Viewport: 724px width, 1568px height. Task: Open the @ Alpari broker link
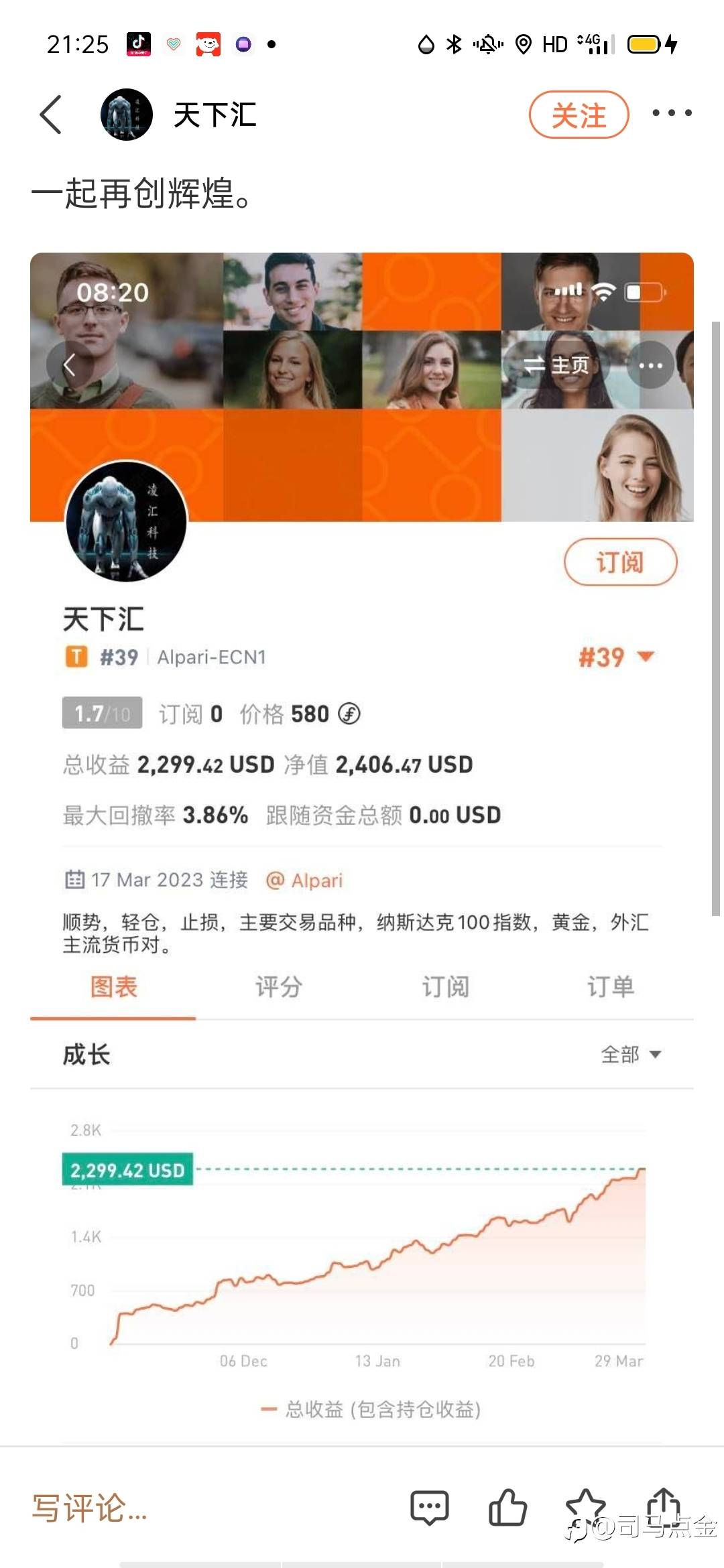[x=304, y=880]
